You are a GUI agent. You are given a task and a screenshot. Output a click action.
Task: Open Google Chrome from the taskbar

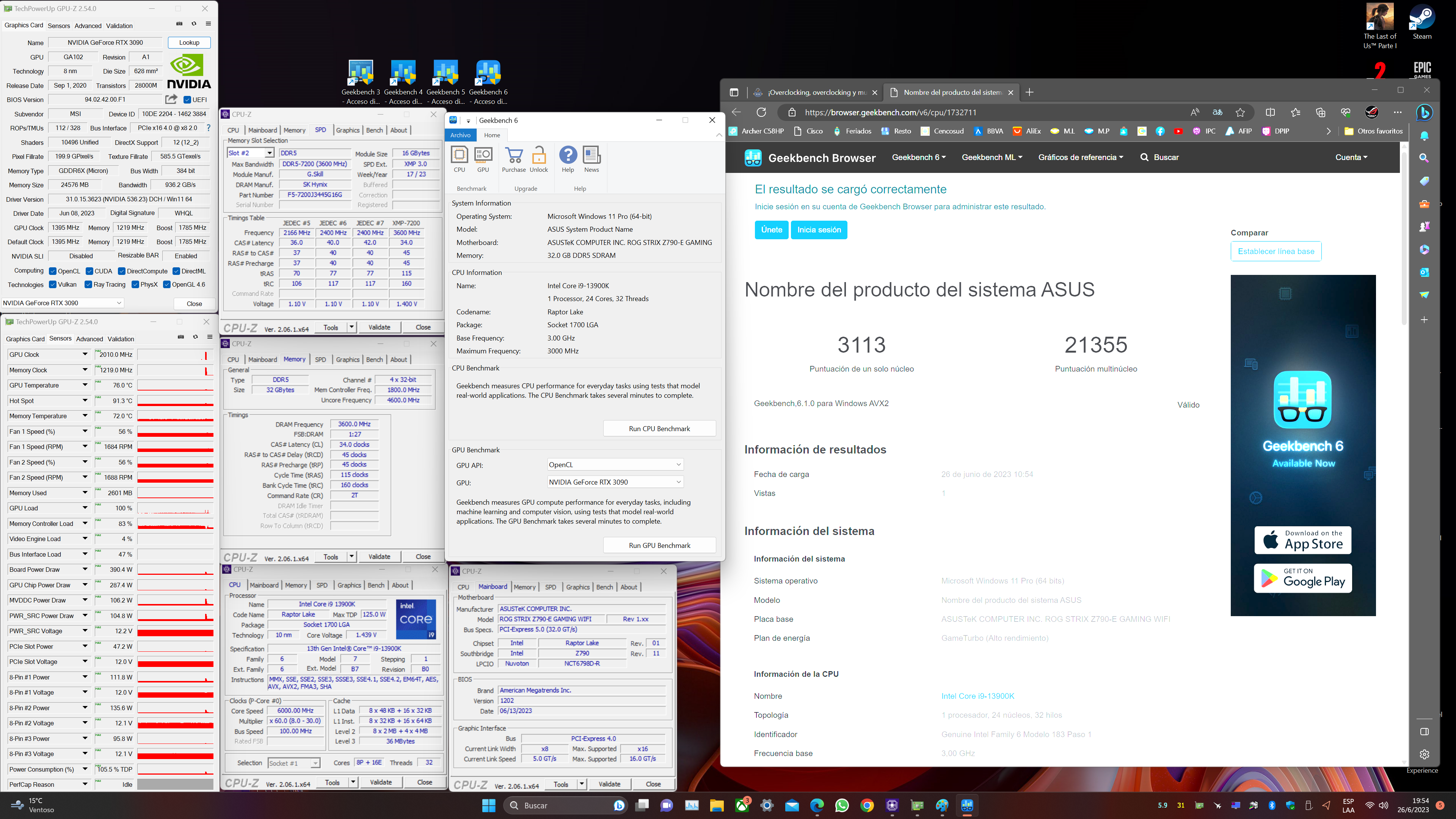(x=867, y=805)
